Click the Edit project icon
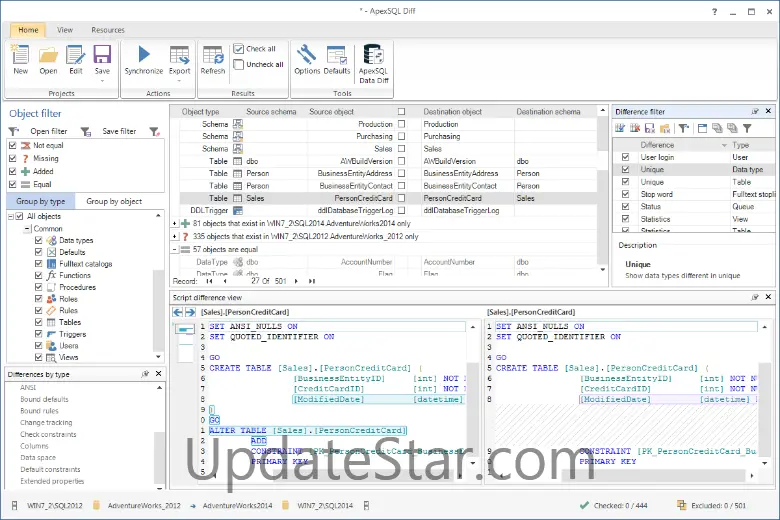The width and height of the screenshot is (780, 520). pos(76,59)
